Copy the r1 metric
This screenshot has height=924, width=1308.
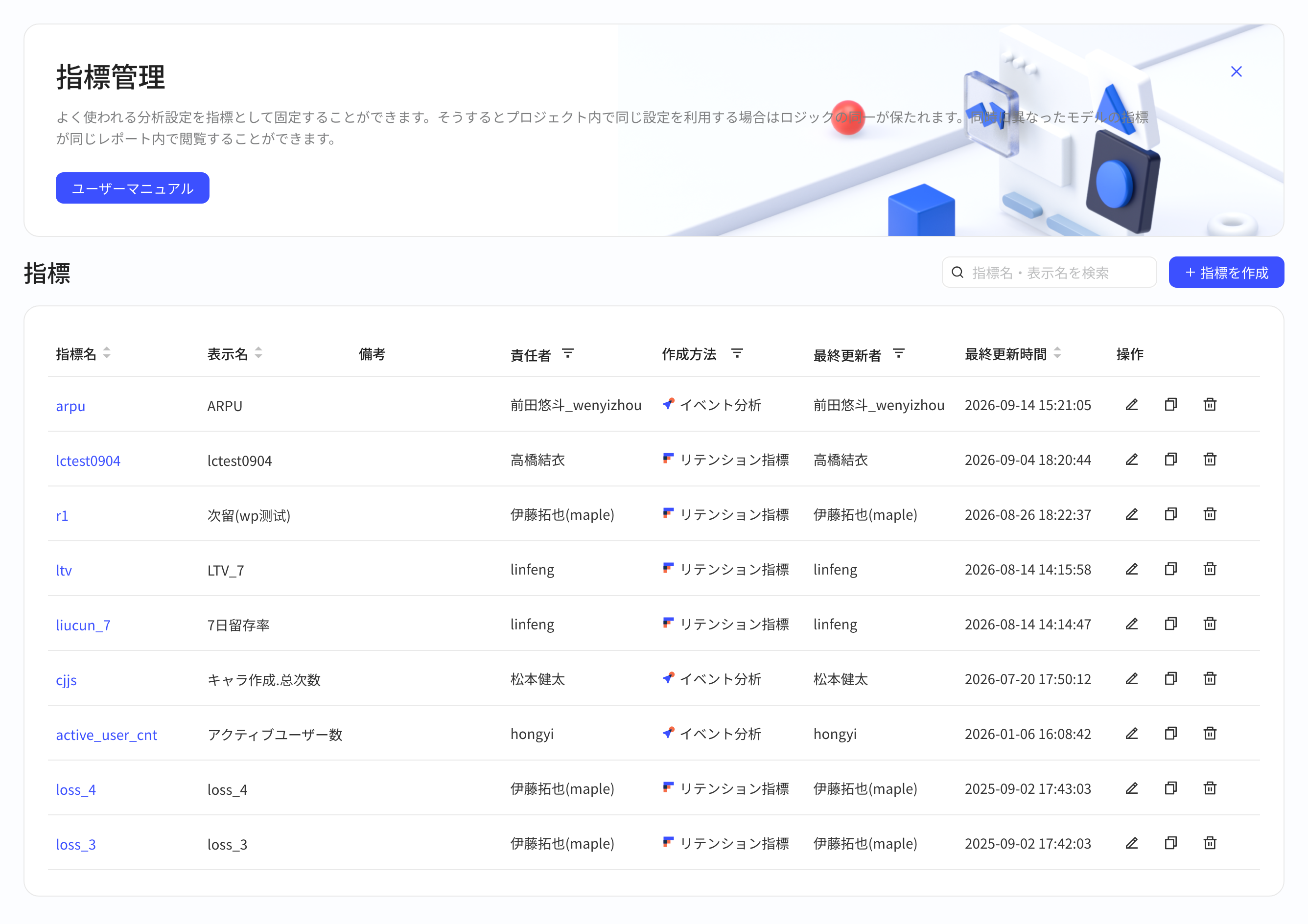pyautogui.click(x=1171, y=514)
